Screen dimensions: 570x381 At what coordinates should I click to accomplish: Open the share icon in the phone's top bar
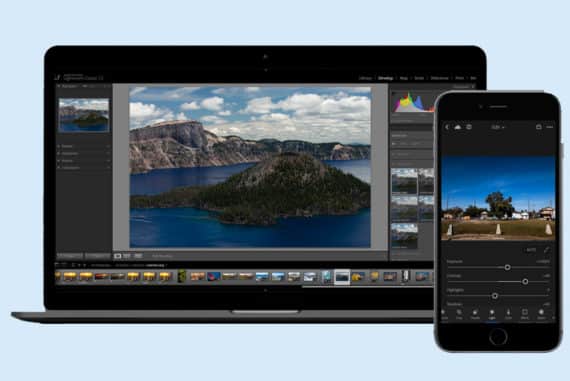point(539,127)
